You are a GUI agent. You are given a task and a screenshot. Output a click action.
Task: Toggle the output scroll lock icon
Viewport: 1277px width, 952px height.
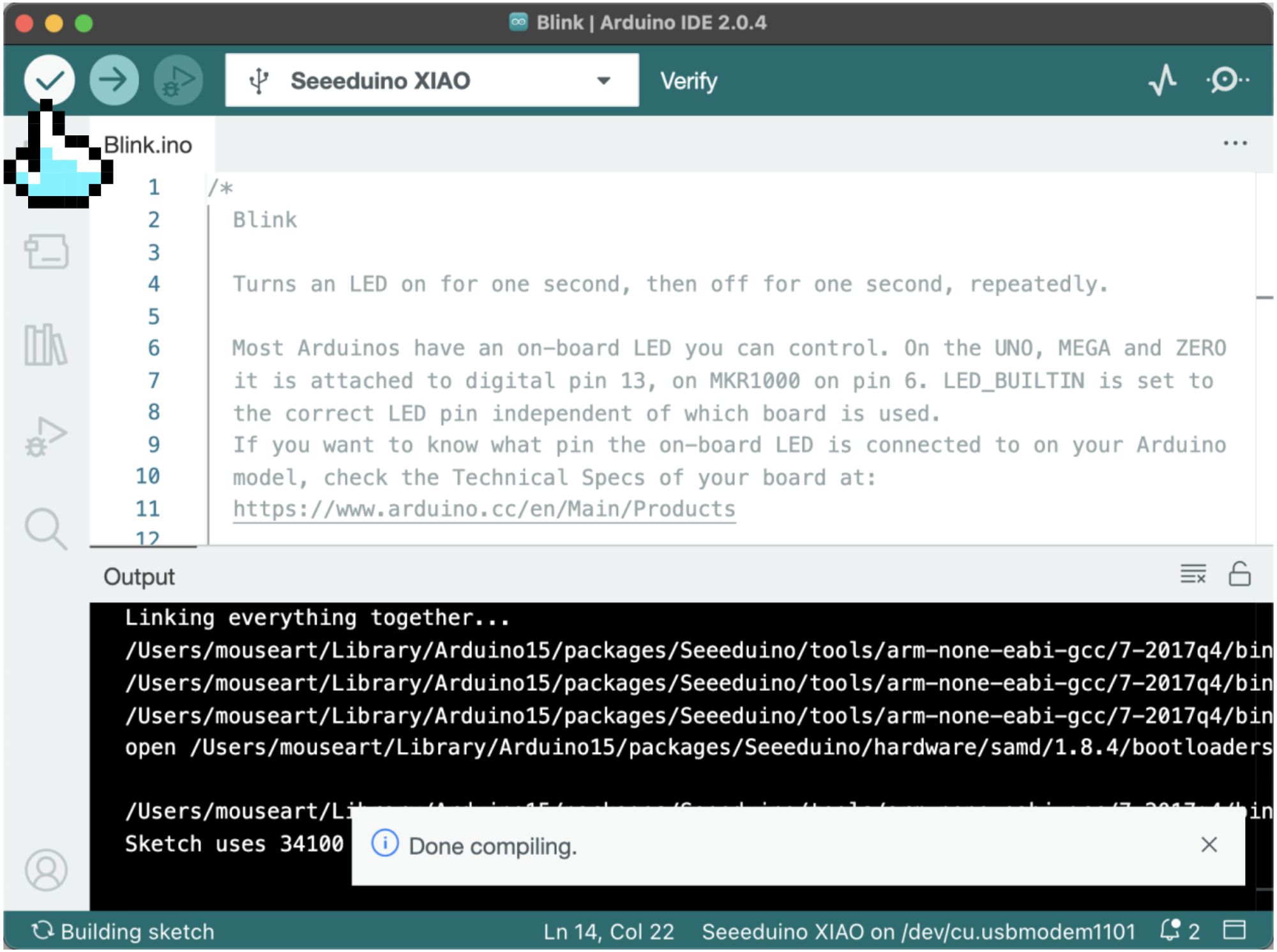(1239, 574)
